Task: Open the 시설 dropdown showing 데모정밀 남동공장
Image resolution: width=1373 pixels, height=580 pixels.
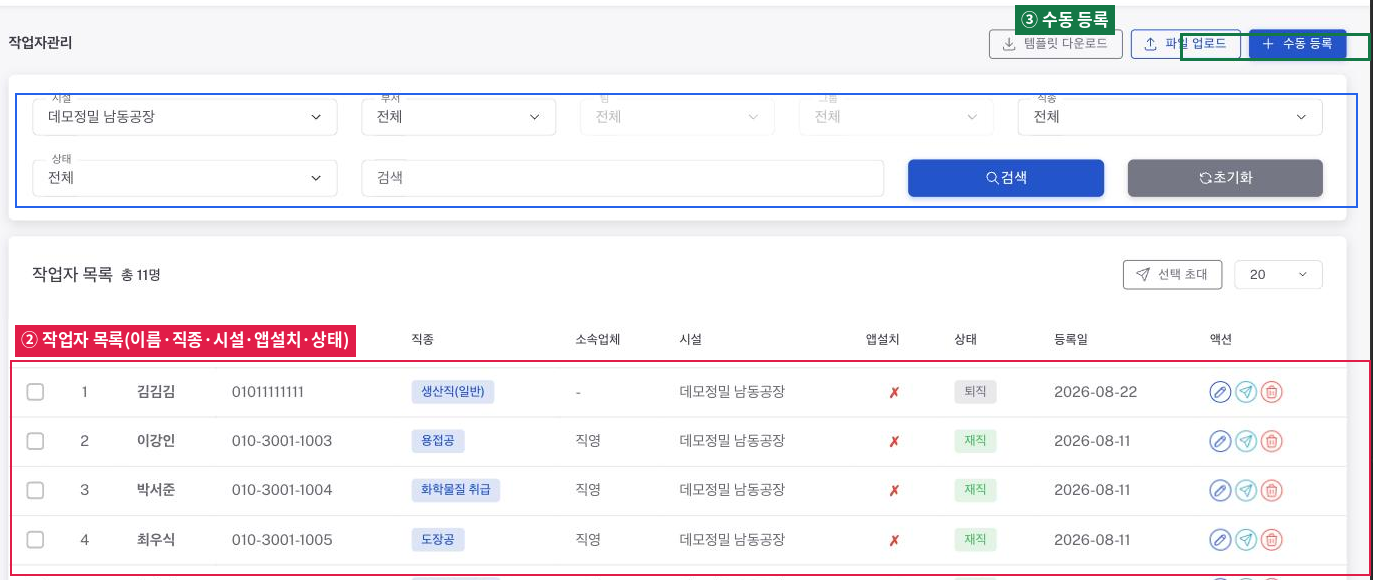Action: point(185,117)
